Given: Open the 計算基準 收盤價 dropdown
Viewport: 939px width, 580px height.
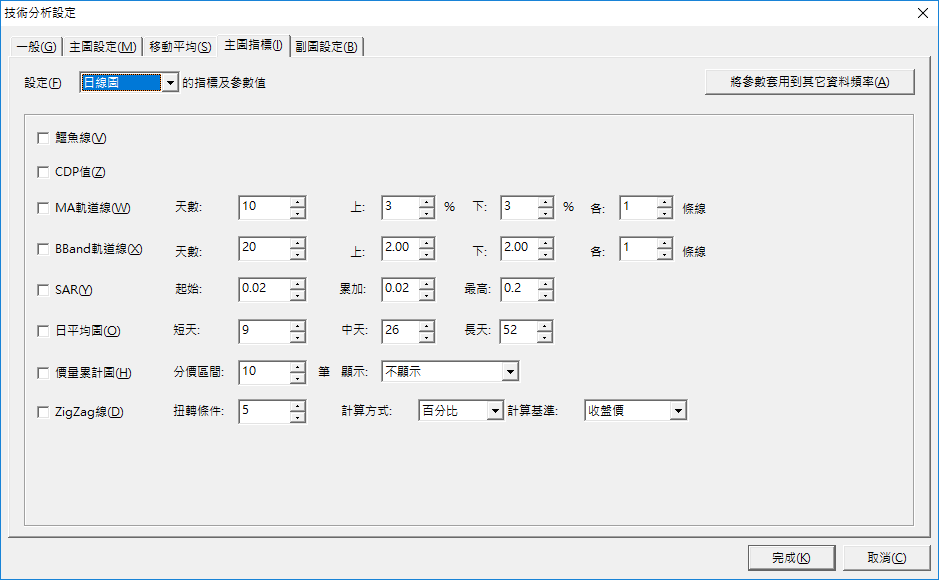Looking at the screenshot, I should pos(678,411).
